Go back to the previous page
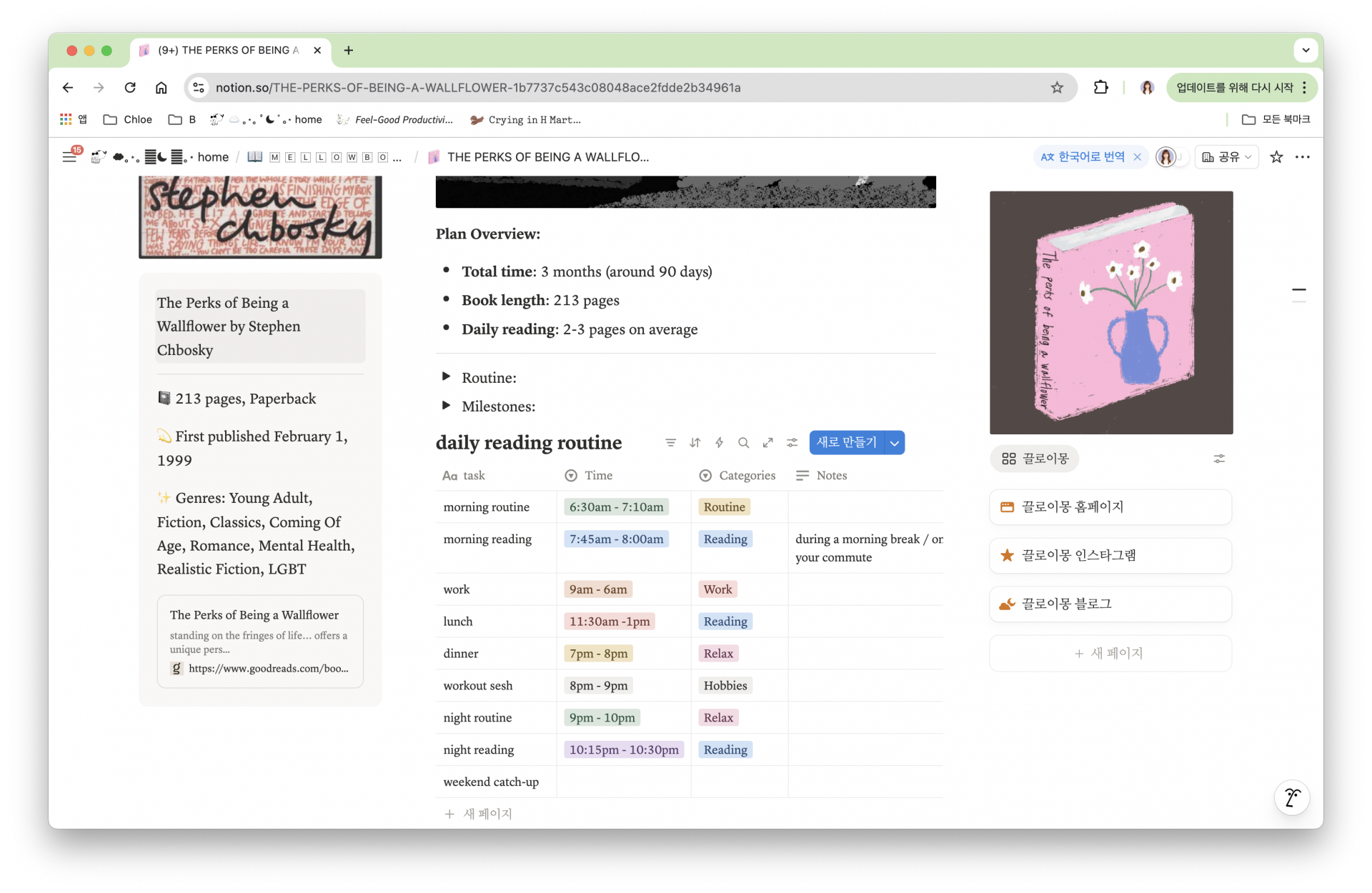 [x=68, y=87]
